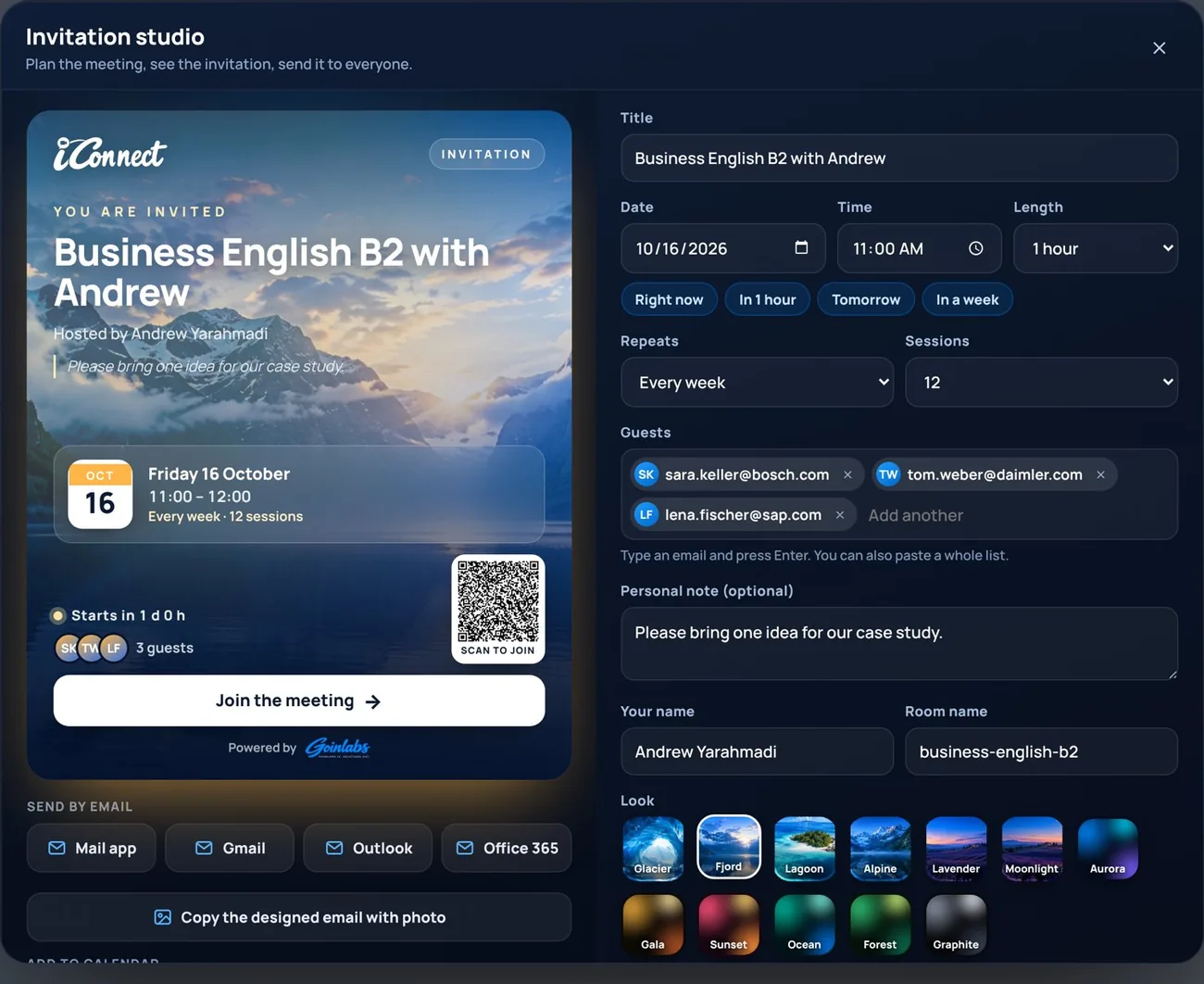Screen dimensions: 1204x984
Task: Copy the designed email with photo
Action: [299, 917]
